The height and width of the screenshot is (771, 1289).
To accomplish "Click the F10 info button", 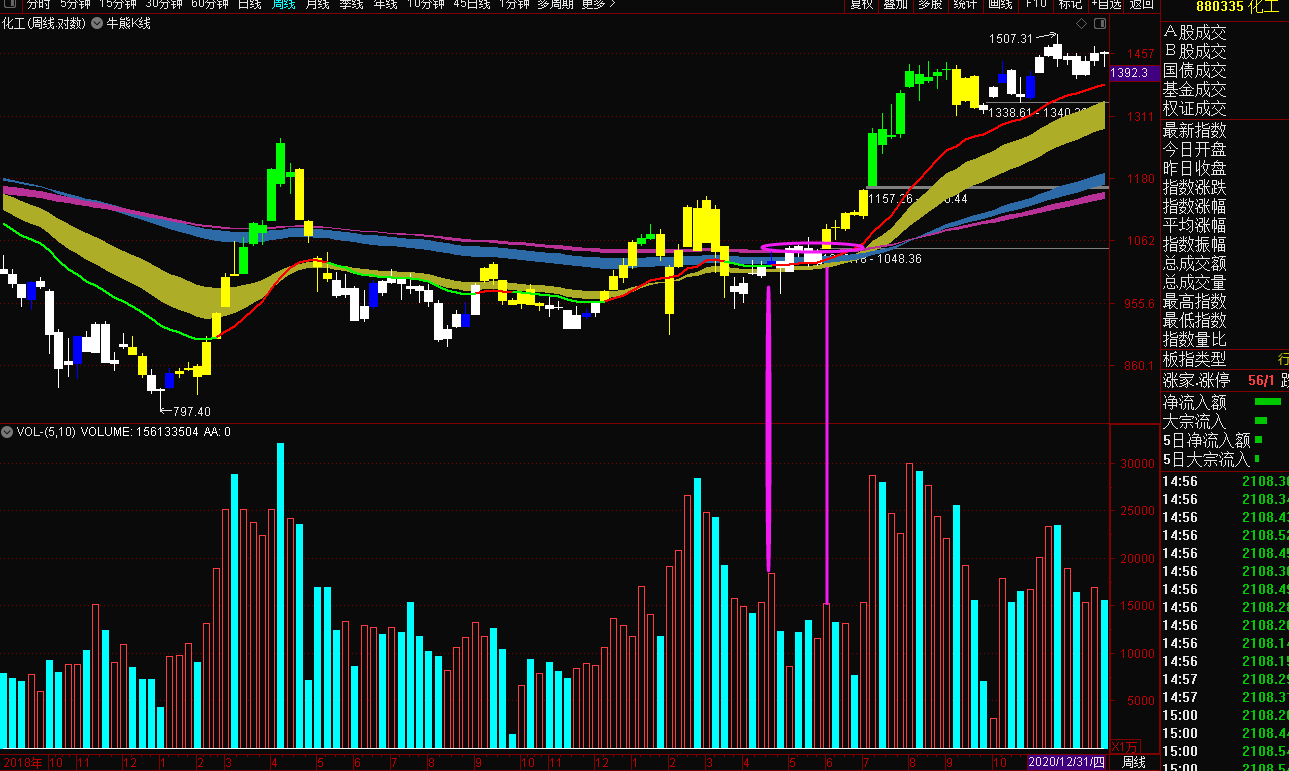I will pyautogui.click(x=1036, y=4).
